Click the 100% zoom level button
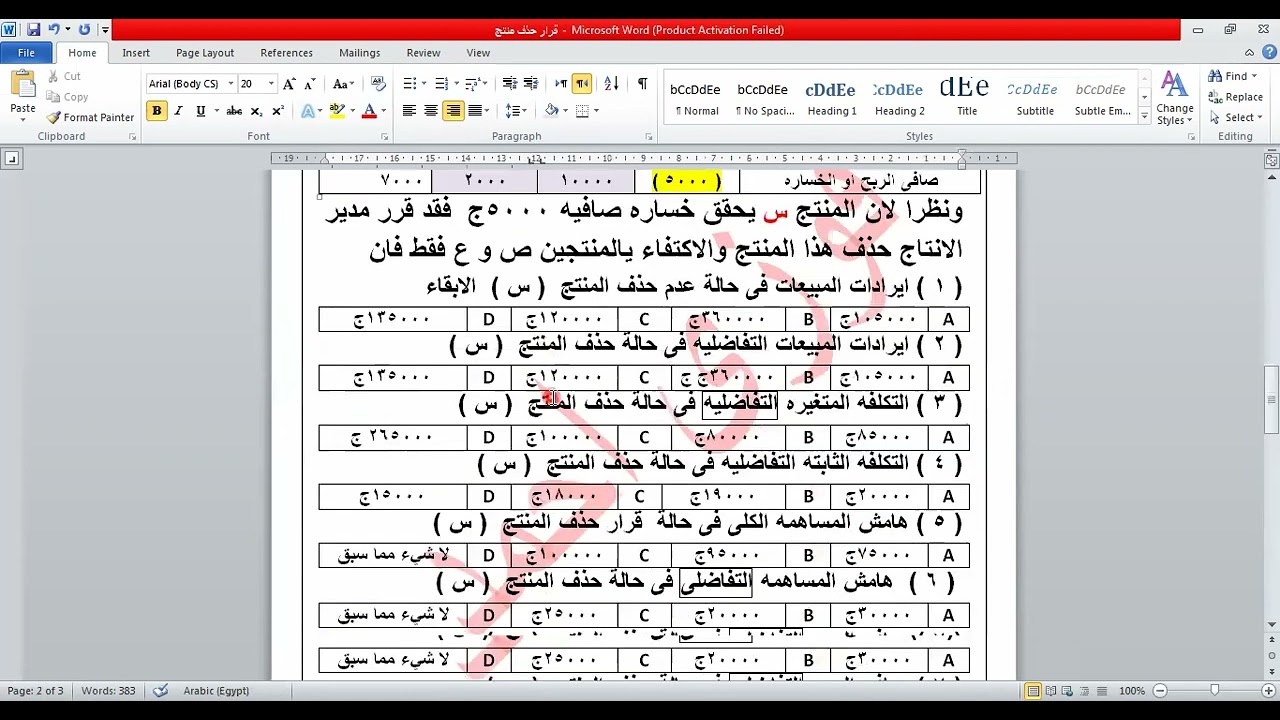This screenshot has height=720, width=1280. 1131,691
